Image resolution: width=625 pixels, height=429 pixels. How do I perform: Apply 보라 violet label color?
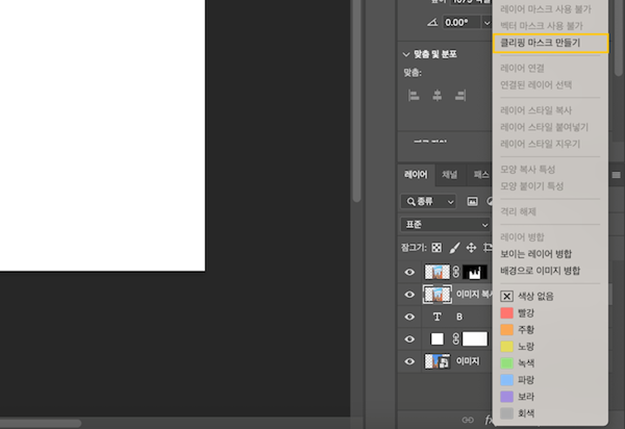click(507, 397)
